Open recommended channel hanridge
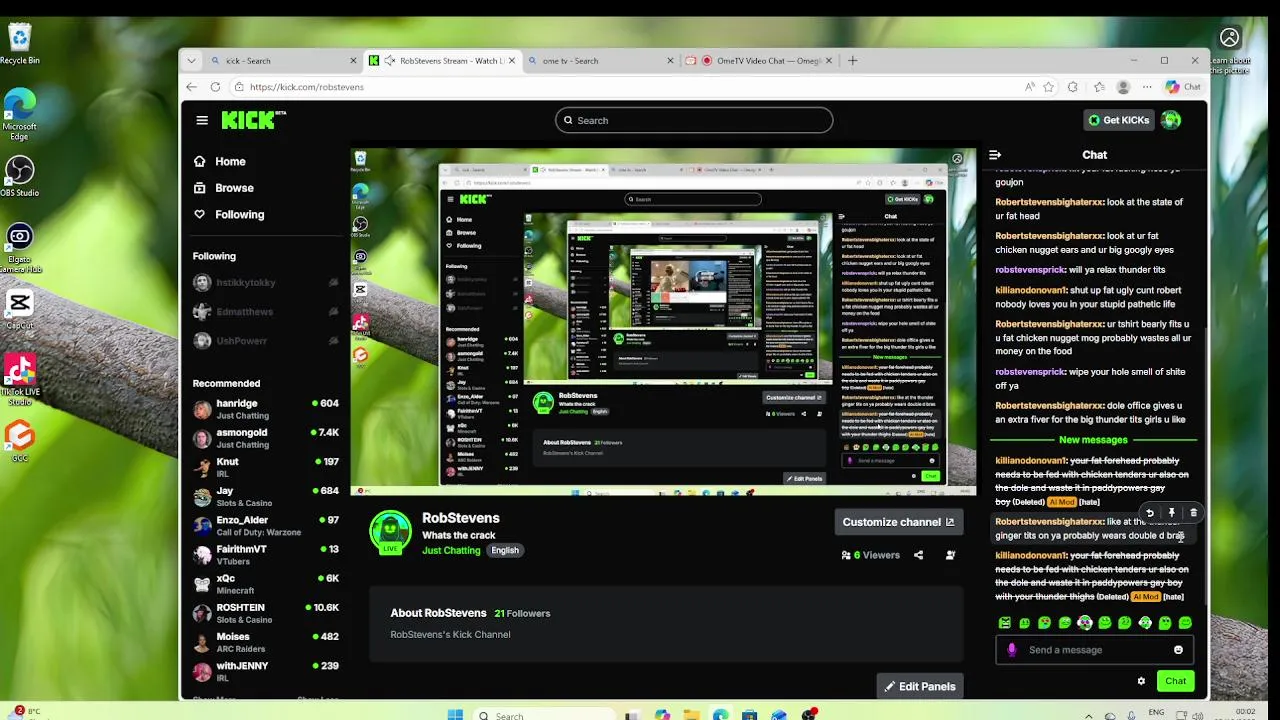This screenshot has width=1280, height=720. pos(265,409)
